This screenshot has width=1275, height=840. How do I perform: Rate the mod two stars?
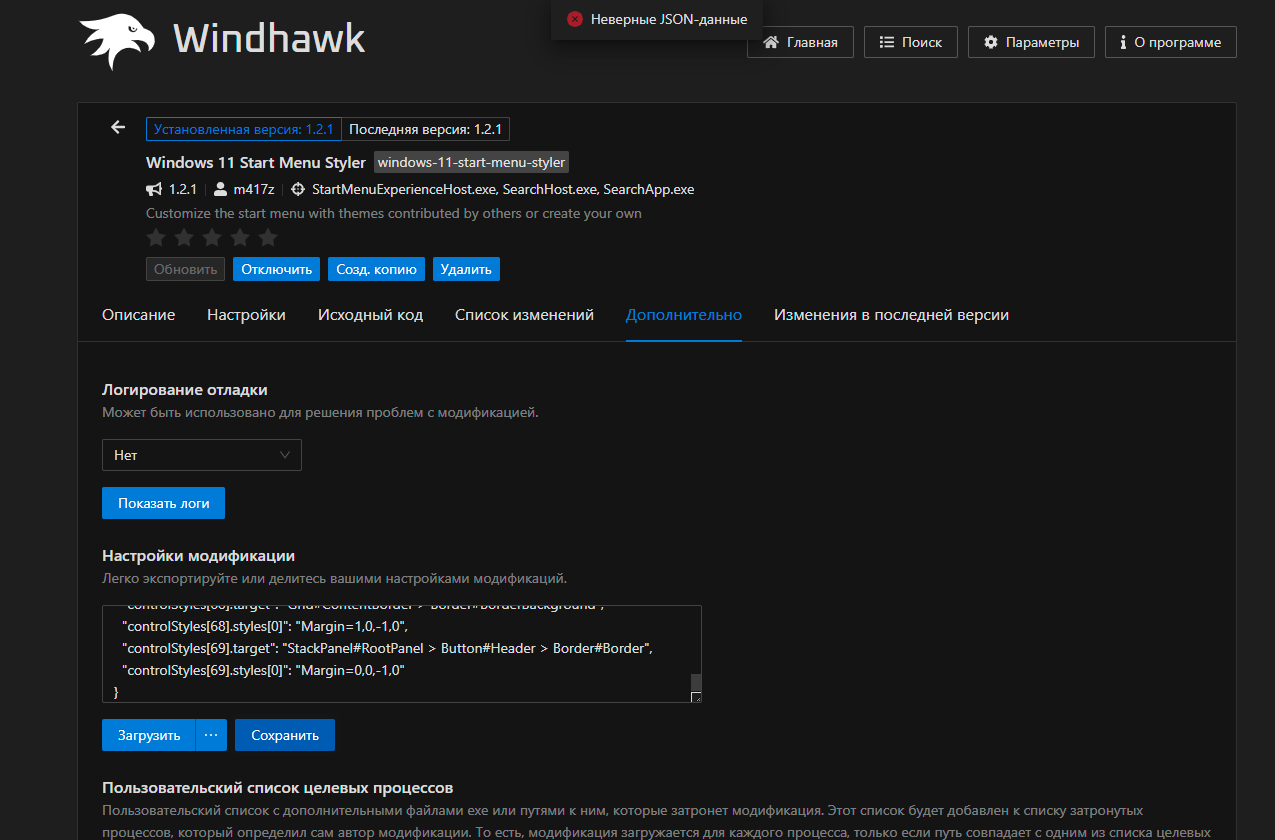(184, 238)
